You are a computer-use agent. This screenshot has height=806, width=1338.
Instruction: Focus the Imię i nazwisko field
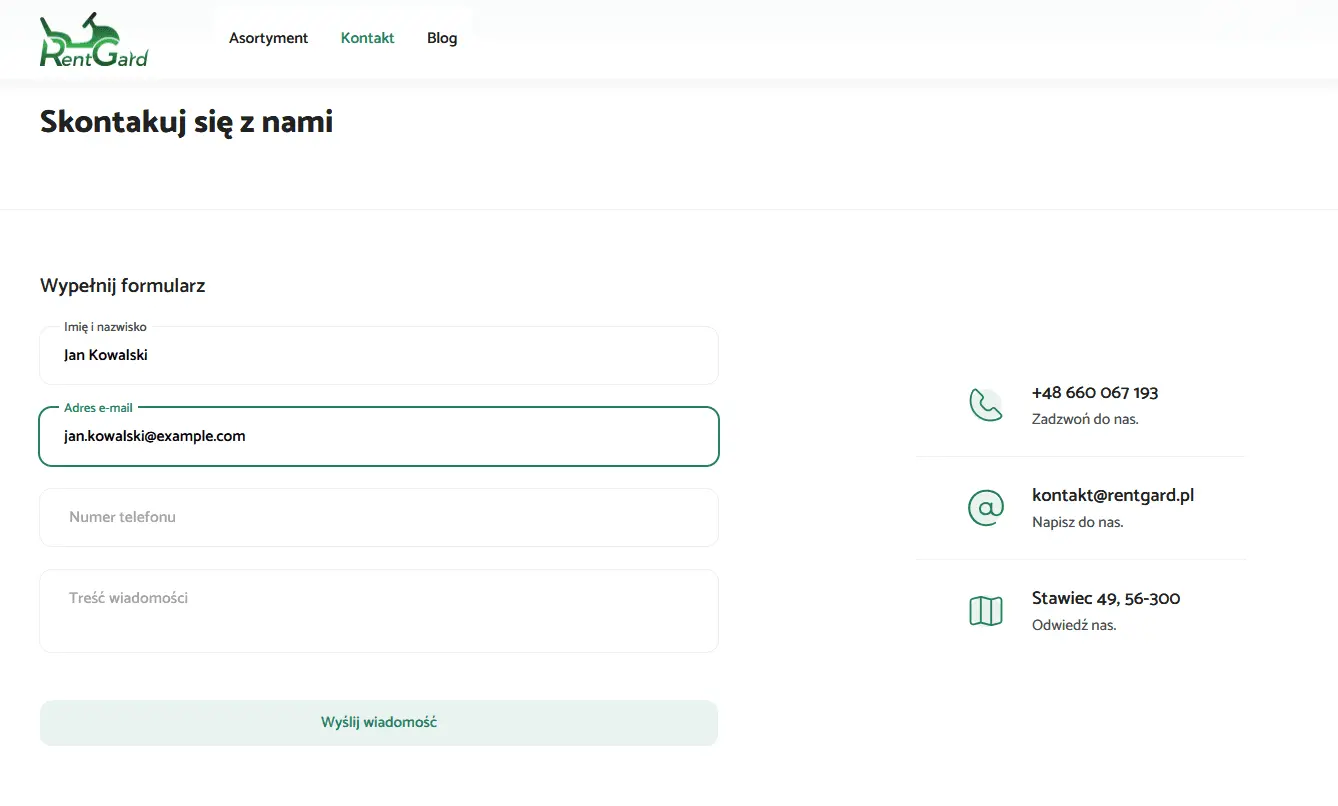[x=378, y=356]
